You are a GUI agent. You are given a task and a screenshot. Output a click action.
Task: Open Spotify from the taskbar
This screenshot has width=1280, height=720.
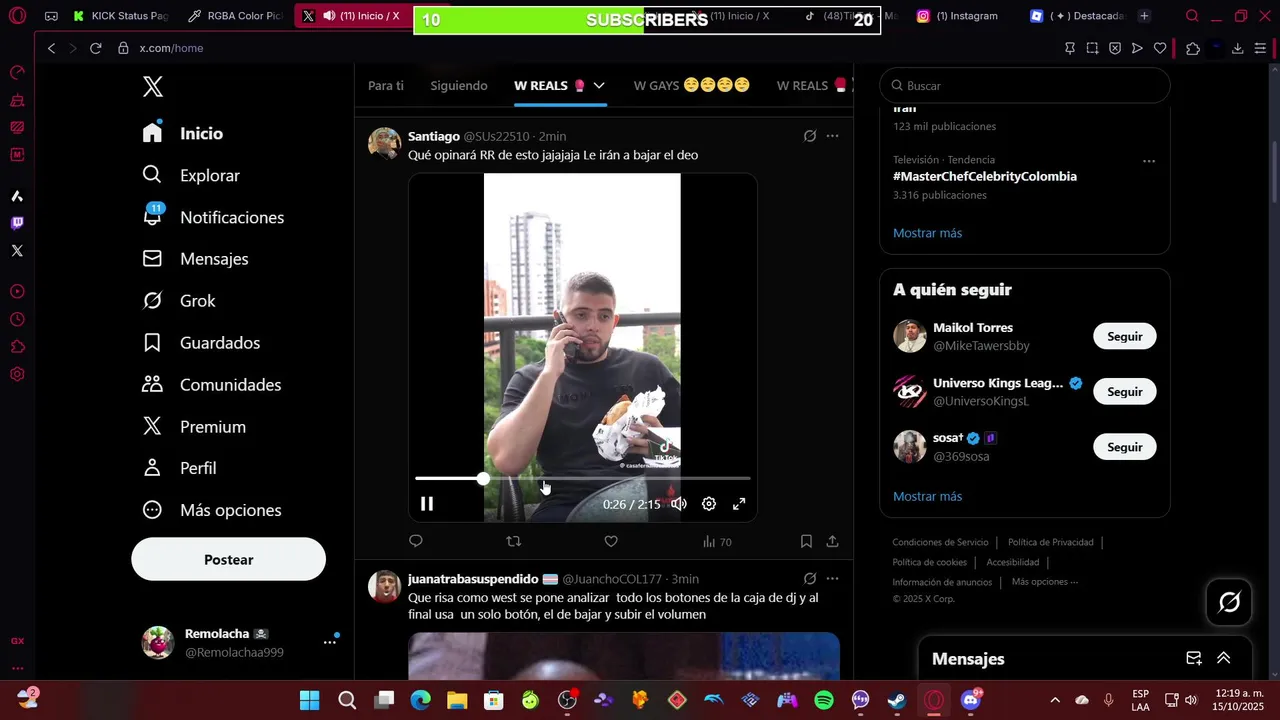pyautogui.click(x=824, y=700)
